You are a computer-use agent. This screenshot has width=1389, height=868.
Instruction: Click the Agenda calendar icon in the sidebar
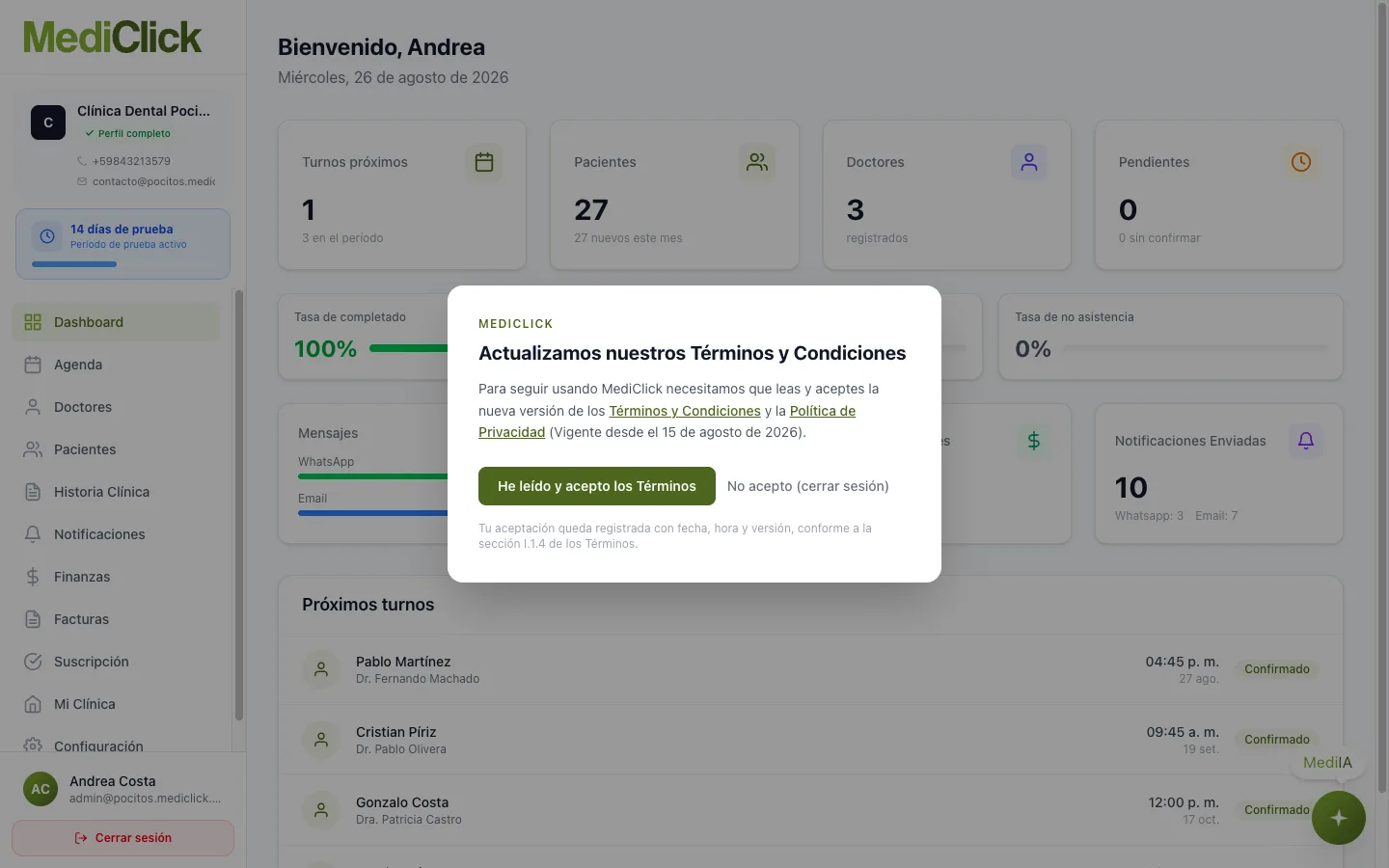tap(33, 365)
